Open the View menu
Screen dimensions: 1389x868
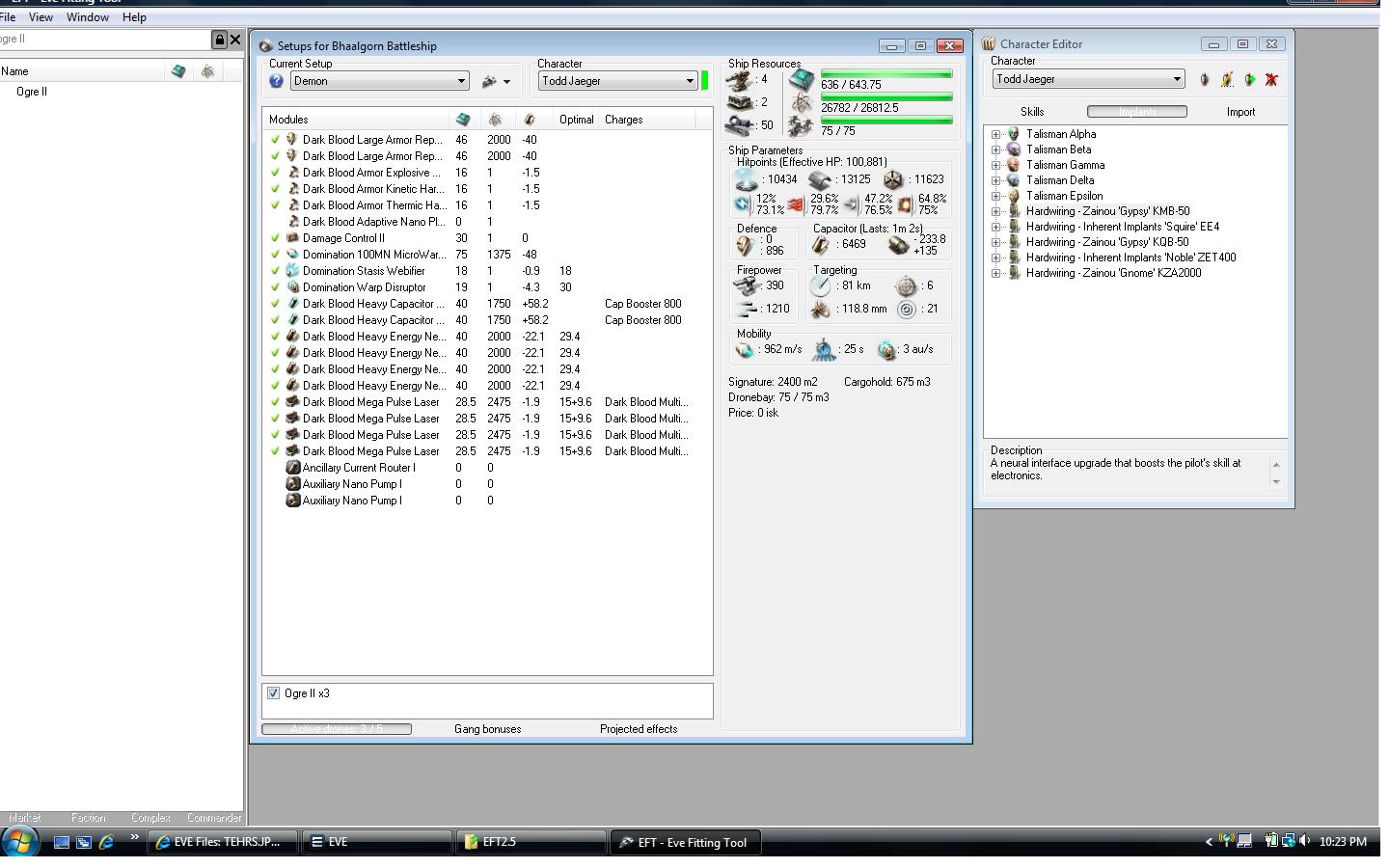[x=41, y=17]
